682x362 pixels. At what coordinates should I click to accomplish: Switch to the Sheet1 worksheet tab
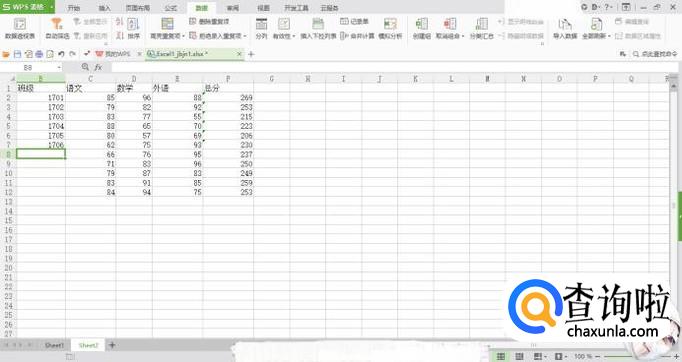54,345
